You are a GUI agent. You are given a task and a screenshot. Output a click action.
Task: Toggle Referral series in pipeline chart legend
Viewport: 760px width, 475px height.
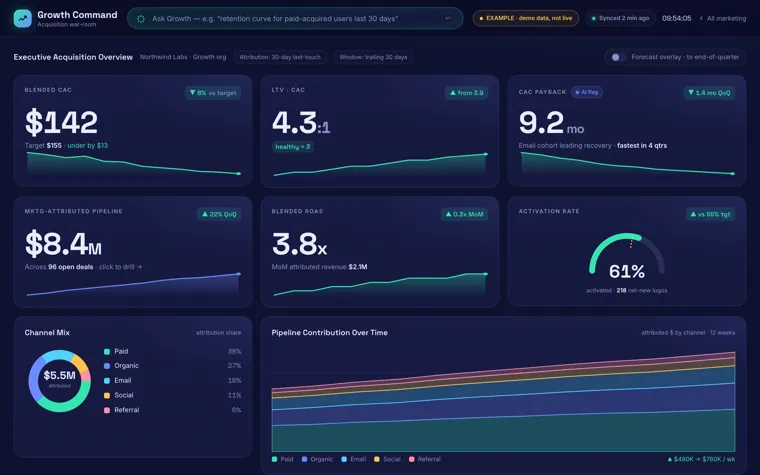(x=425, y=459)
